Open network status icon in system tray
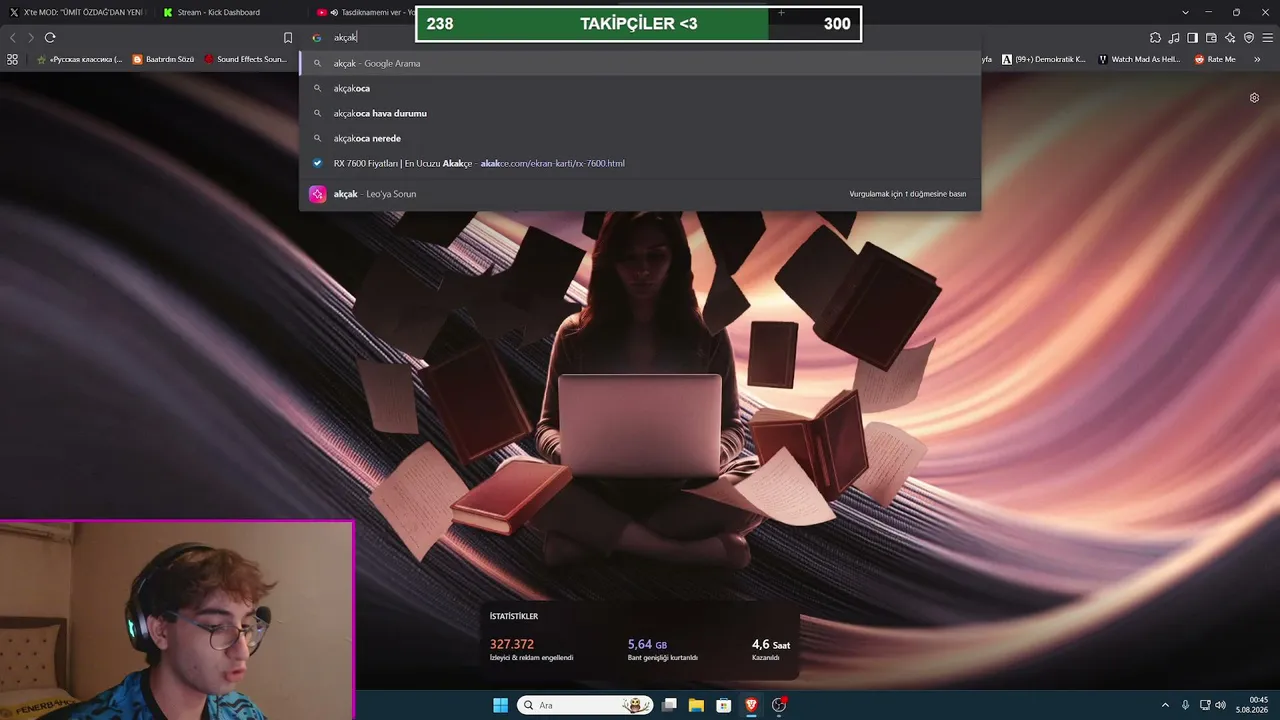 click(1204, 705)
